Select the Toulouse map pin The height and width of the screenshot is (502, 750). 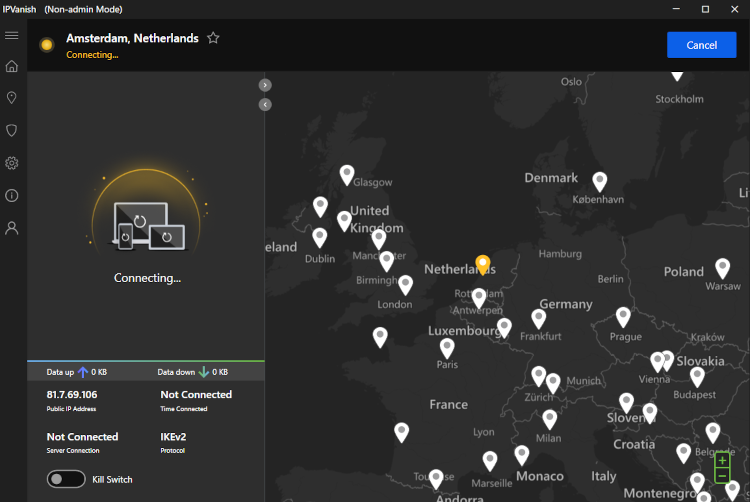pos(436,479)
